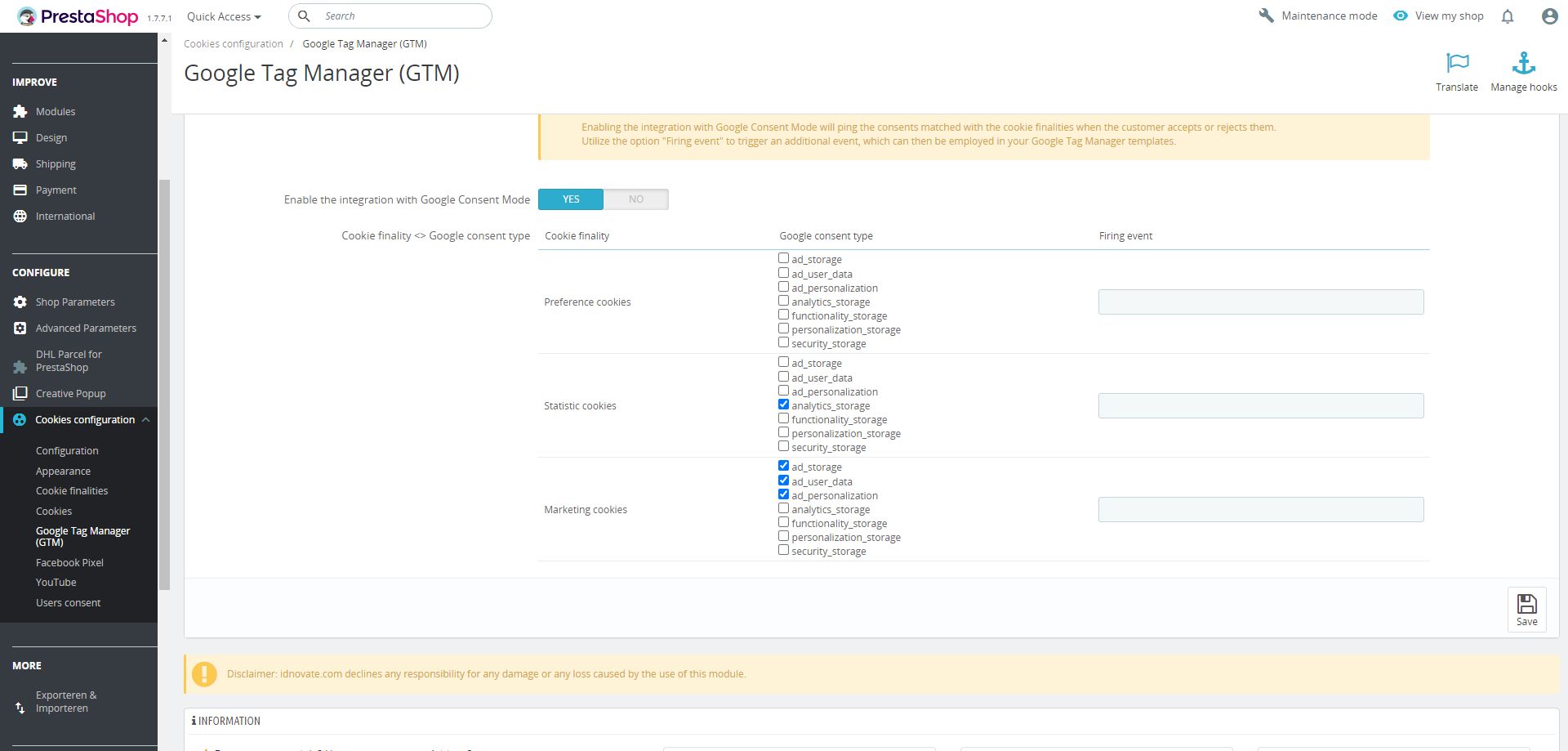Viewport: 1568px width, 751px height.
Task: Open the Configuration submenu item
Action: pos(67,451)
